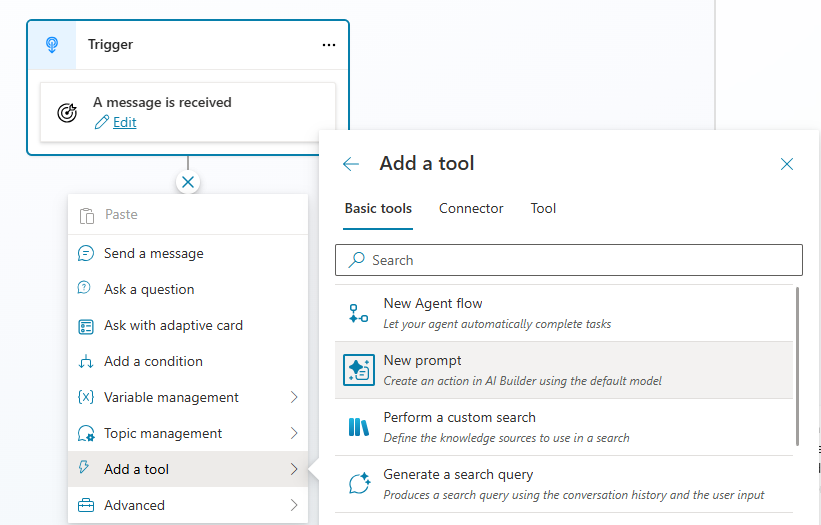This screenshot has width=821, height=525.
Task: Close the Add a tool panel
Action: pyautogui.click(x=787, y=164)
